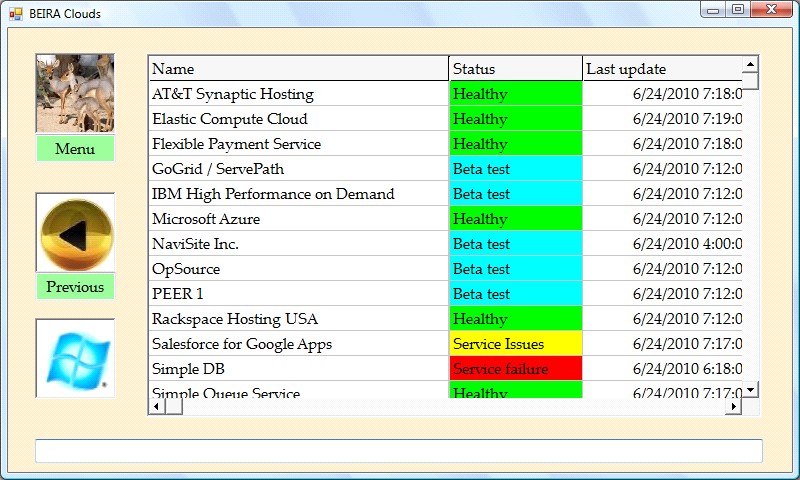Image resolution: width=800 pixels, height=480 pixels.
Task: Sort by the Last update column header
Action: 662,69
